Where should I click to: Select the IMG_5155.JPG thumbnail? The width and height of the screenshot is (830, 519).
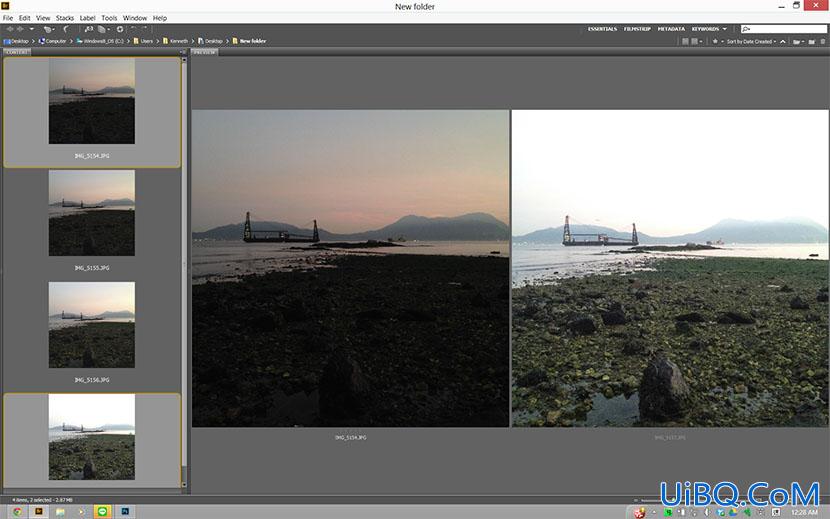pos(92,213)
